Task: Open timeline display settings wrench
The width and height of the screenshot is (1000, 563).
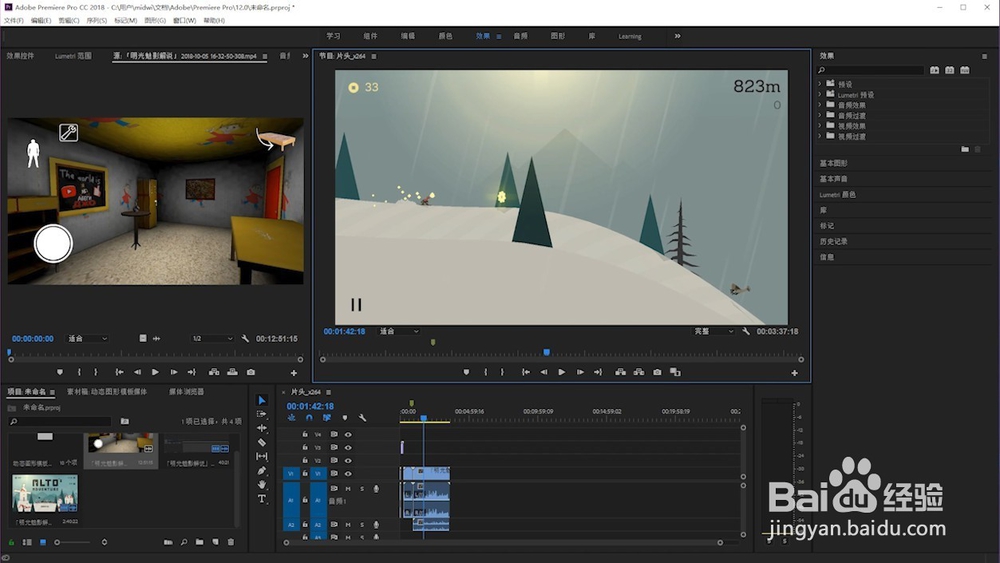Action: [x=363, y=418]
